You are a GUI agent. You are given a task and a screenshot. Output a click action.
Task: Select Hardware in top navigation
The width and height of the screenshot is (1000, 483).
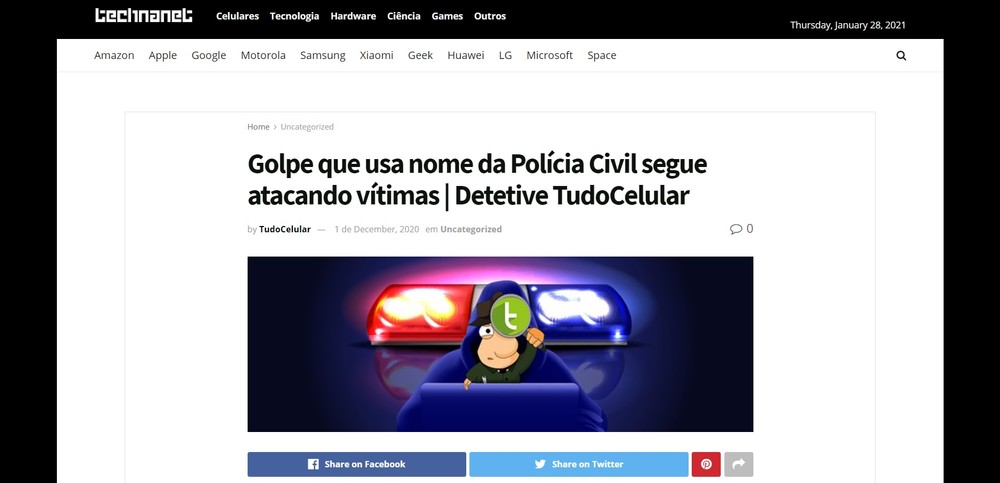[353, 16]
